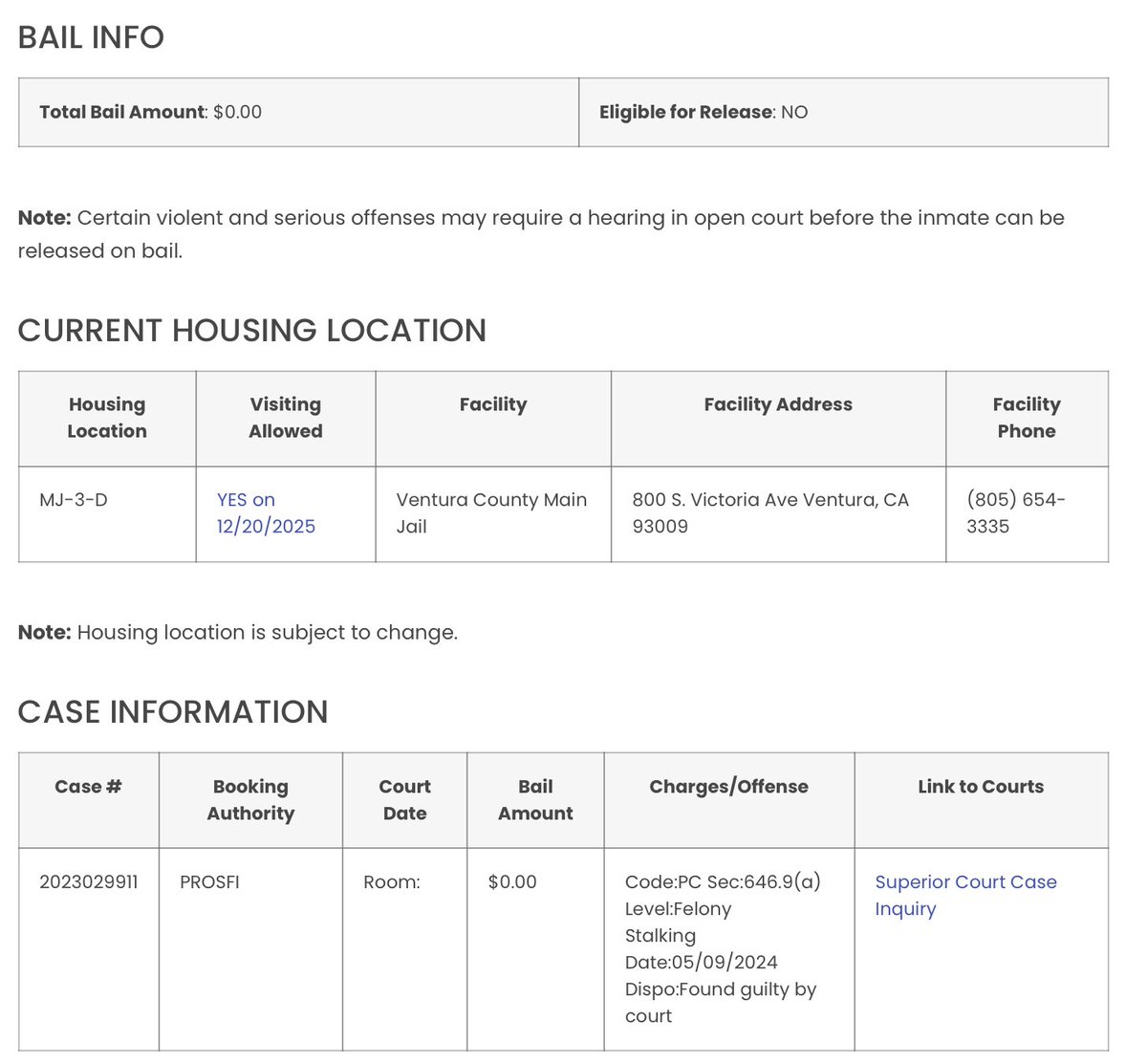1147x1064 pixels.
Task: Select the Code:PC Sec:646.9(a) charge line
Action: tap(723, 882)
